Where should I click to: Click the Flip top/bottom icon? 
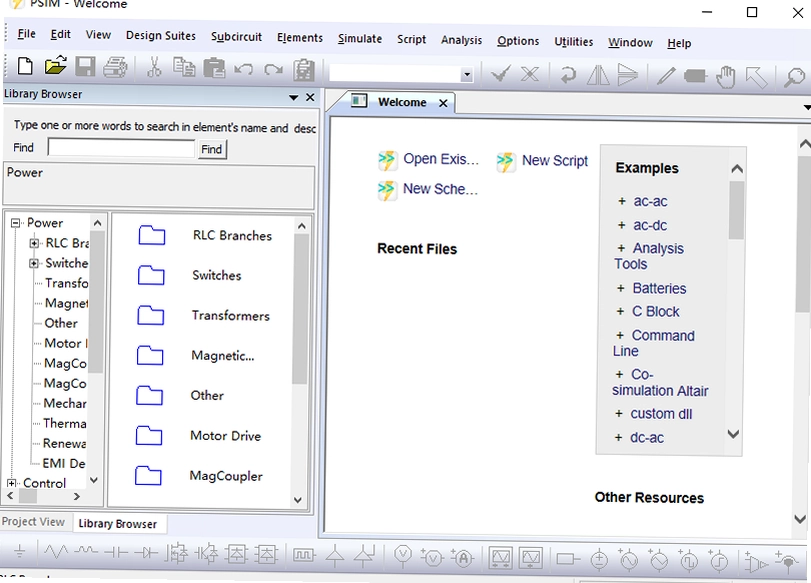(x=627, y=76)
